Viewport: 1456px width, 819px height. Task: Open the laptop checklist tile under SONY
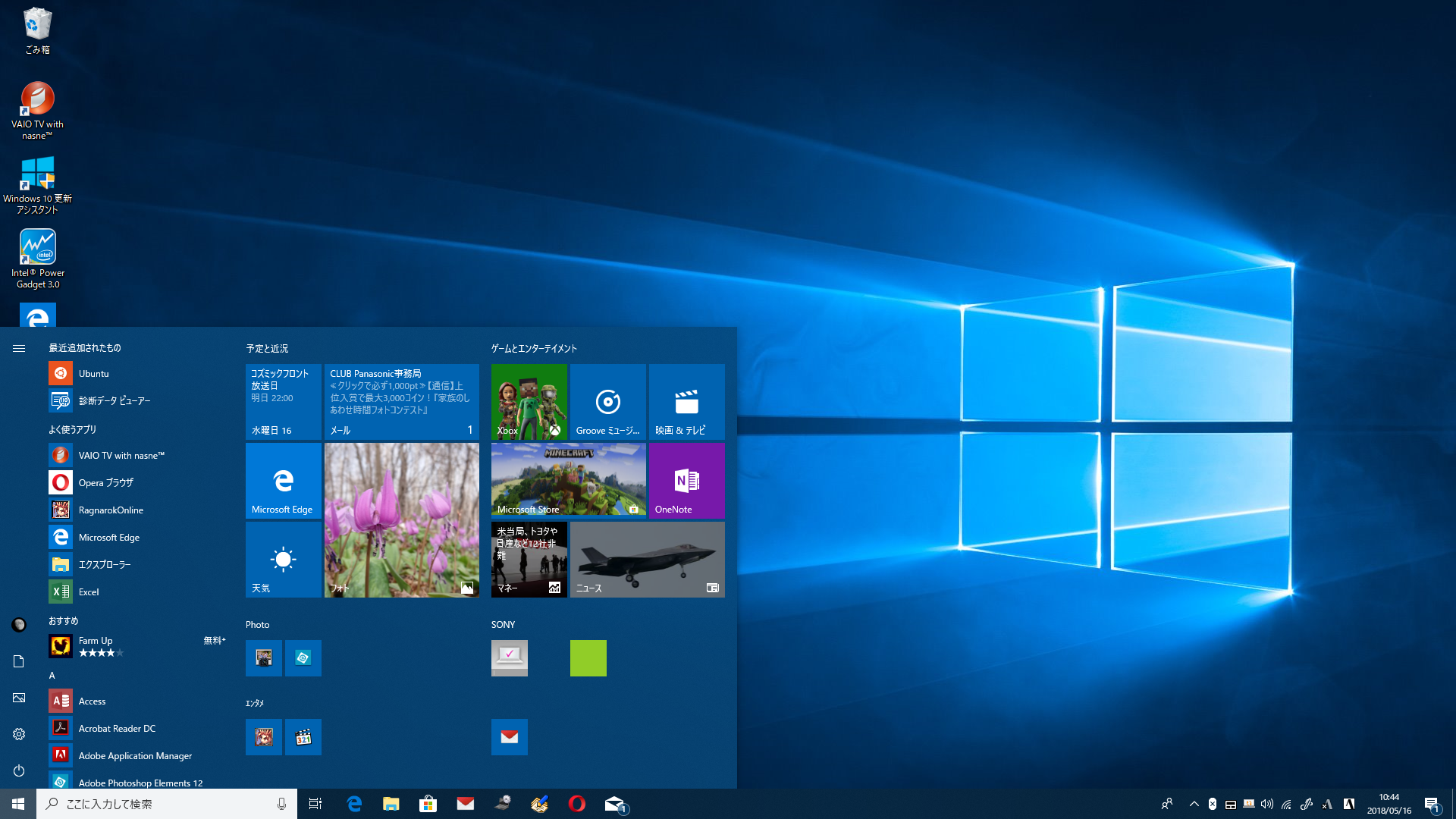click(x=510, y=658)
